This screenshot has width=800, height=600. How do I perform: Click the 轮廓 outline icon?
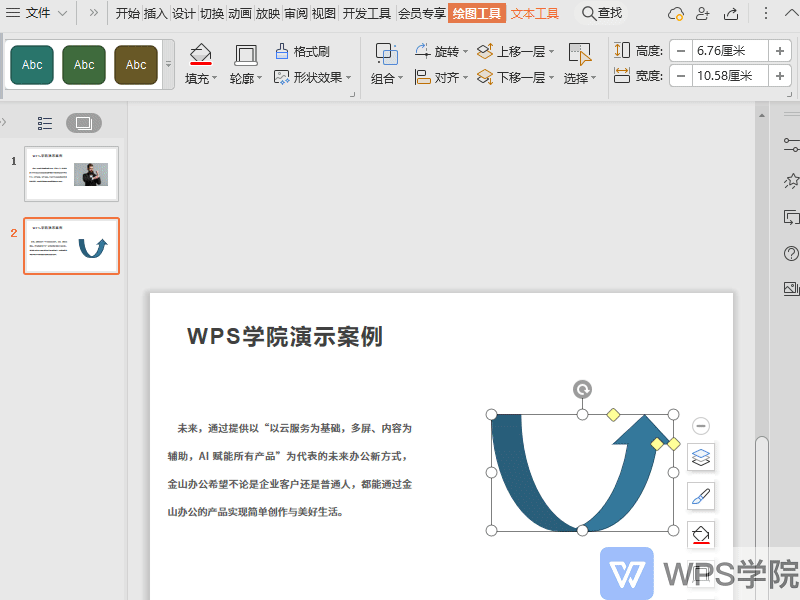[246, 55]
